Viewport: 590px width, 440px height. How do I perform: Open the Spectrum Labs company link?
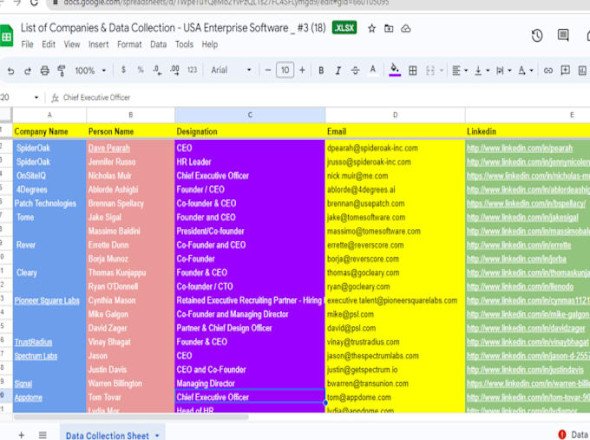[x=36, y=356]
